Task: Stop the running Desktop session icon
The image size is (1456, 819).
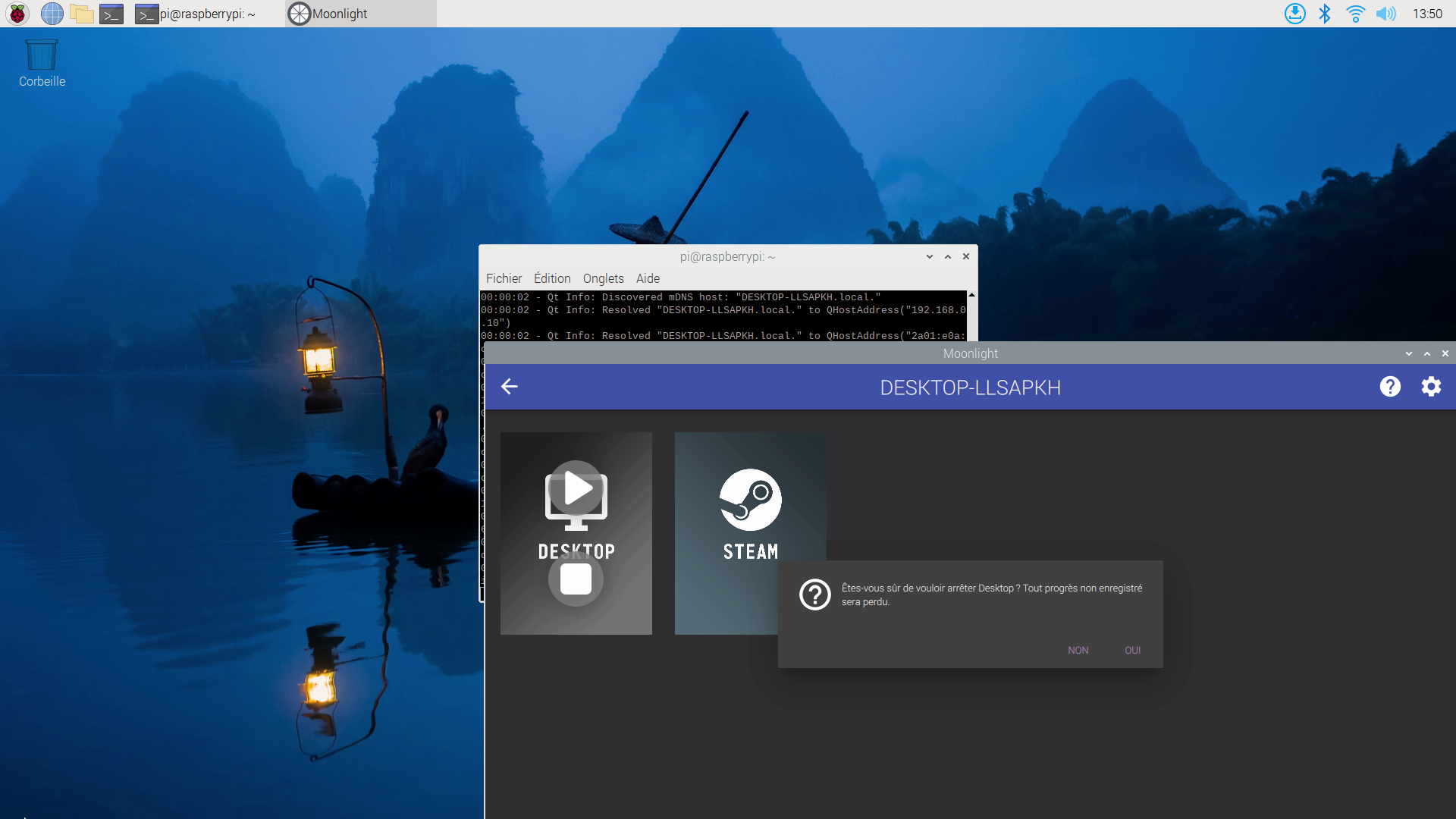Action: point(576,579)
